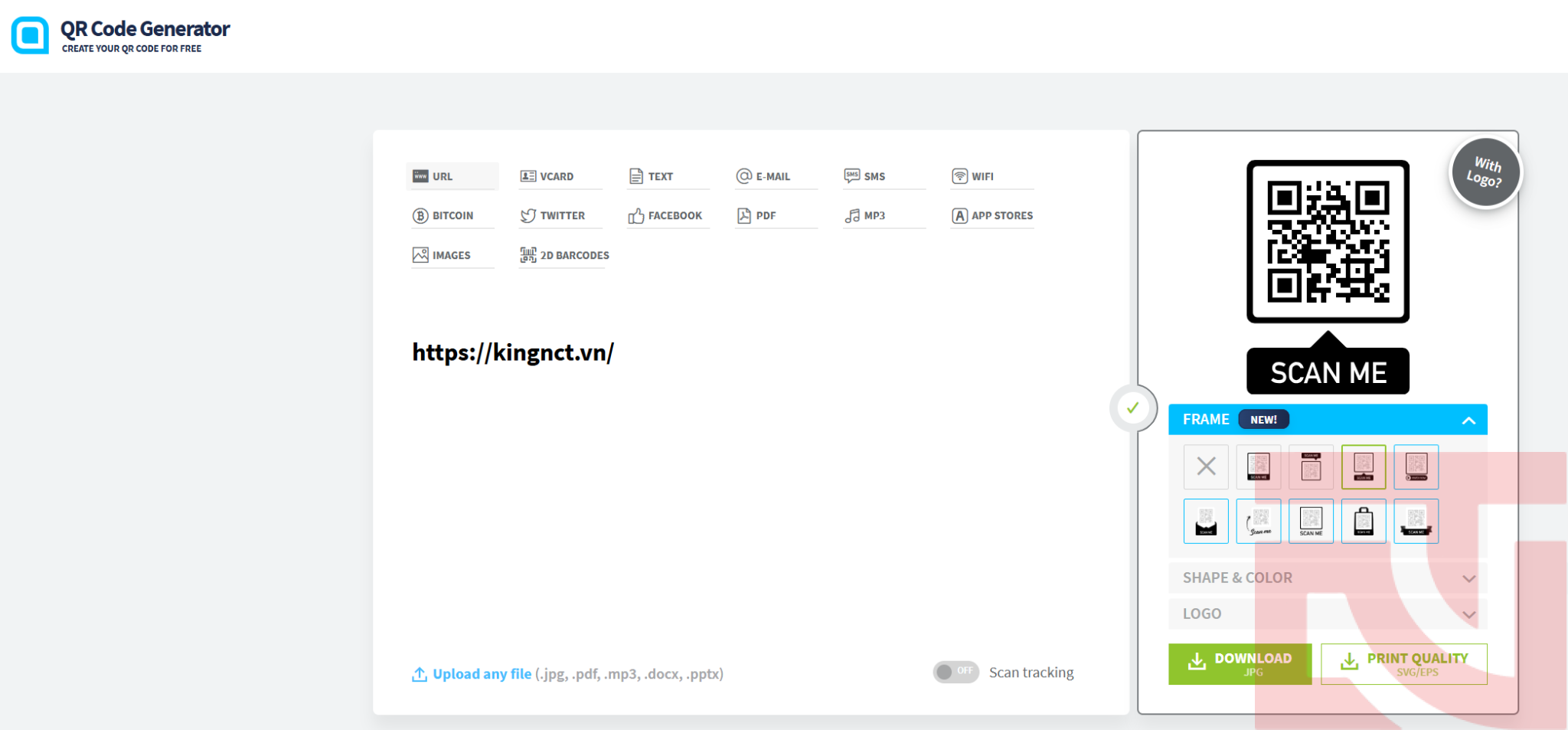Open the 'Upload any file' link

pyautogui.click(x=482, y=674)
